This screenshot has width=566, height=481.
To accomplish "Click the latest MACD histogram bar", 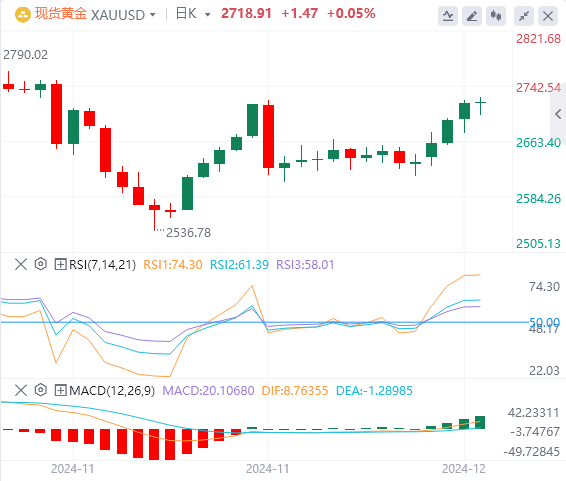I will (x=480, y=422).
